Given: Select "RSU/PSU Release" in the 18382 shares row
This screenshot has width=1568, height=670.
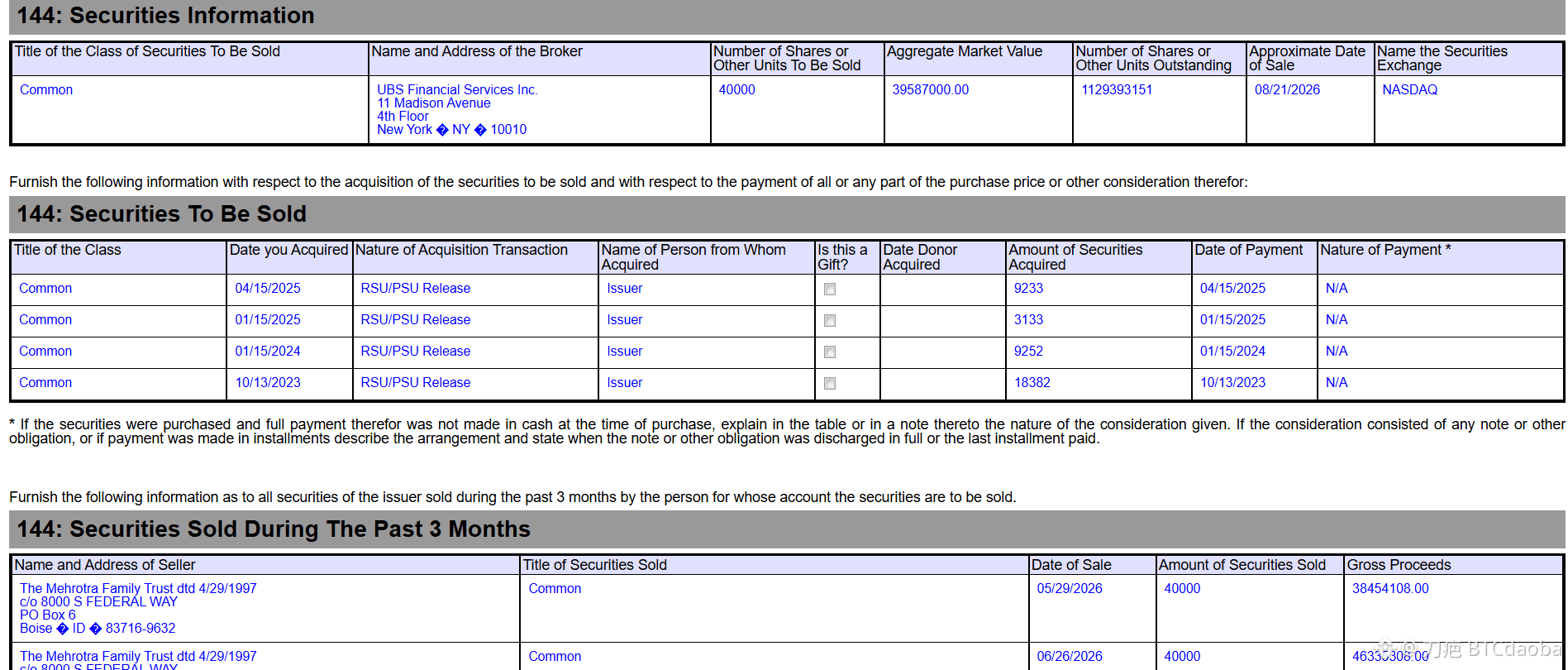Looking at the screenshot, I should click(415, 382).
